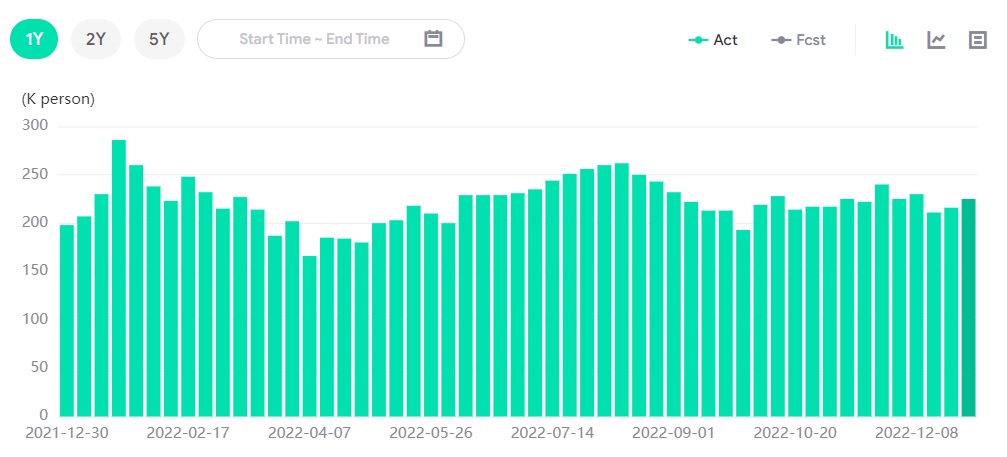Select the 1Y time range

[34, 39]
